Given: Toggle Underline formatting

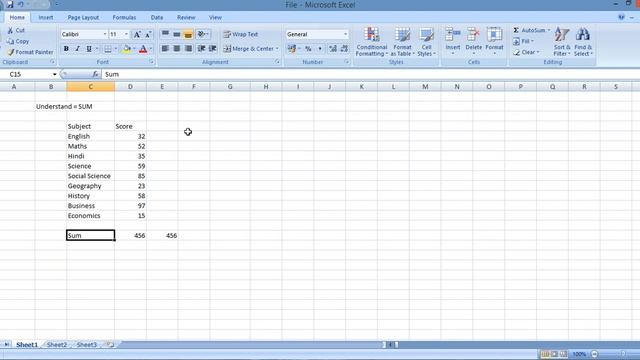Looking at the screenshot, I should [x=89, y=49].
